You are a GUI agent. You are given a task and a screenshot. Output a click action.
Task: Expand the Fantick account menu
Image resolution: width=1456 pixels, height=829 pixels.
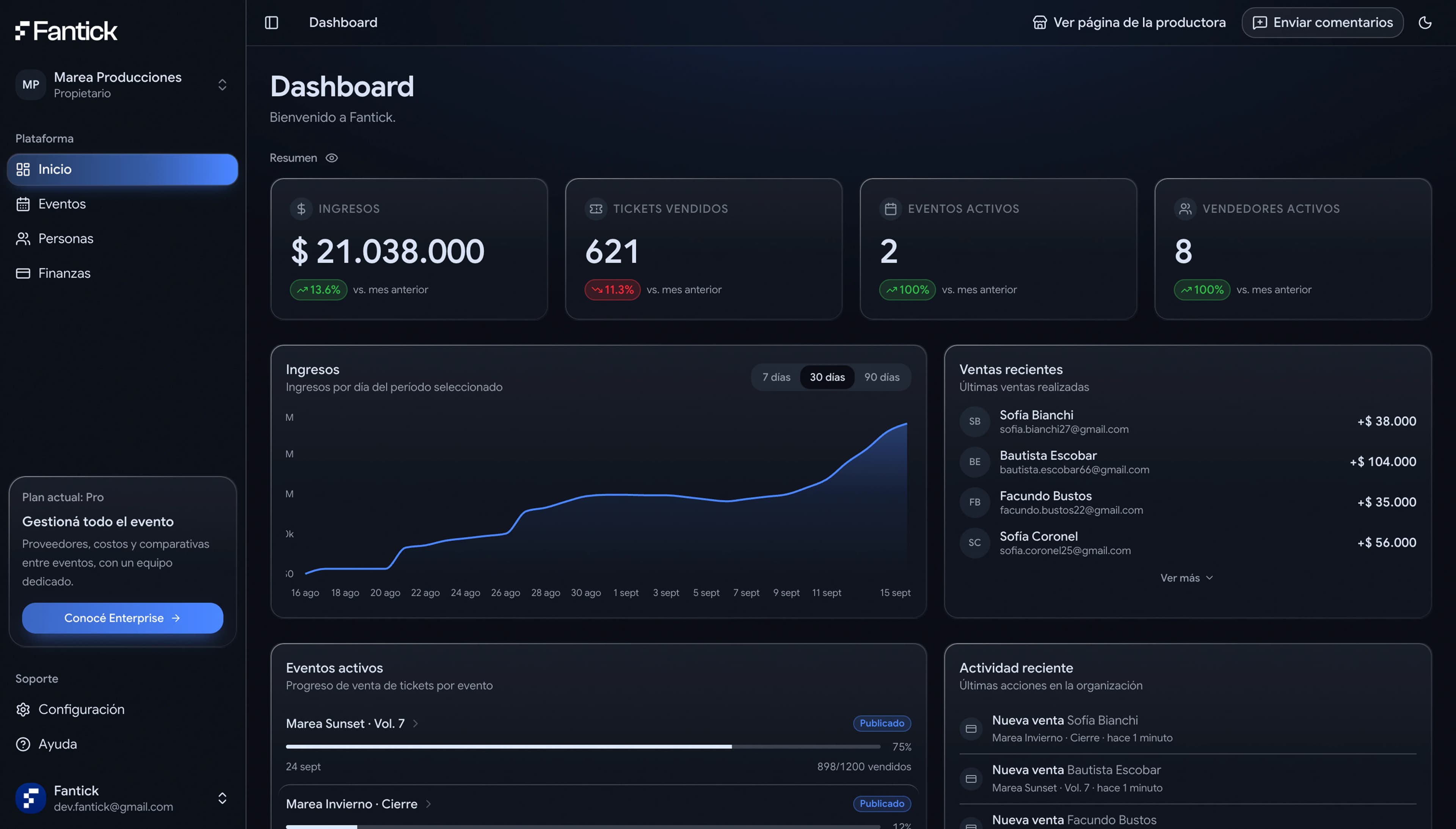pyautogui.click(x=122, y=798)
